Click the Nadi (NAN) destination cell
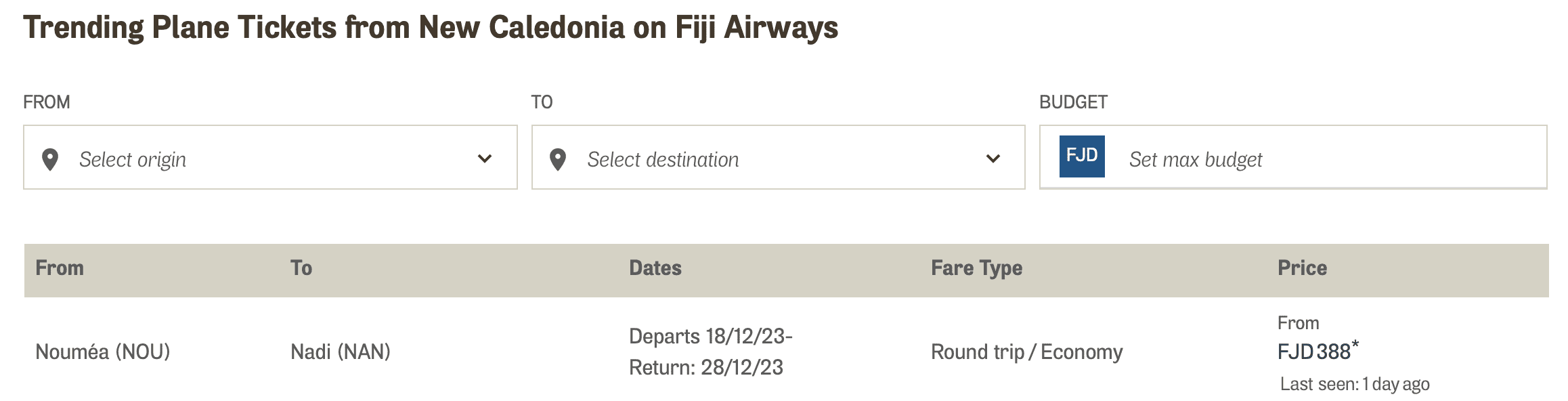Image resolution: width=1568 pixels, height=401 pixels. click(x=341, y=352)
